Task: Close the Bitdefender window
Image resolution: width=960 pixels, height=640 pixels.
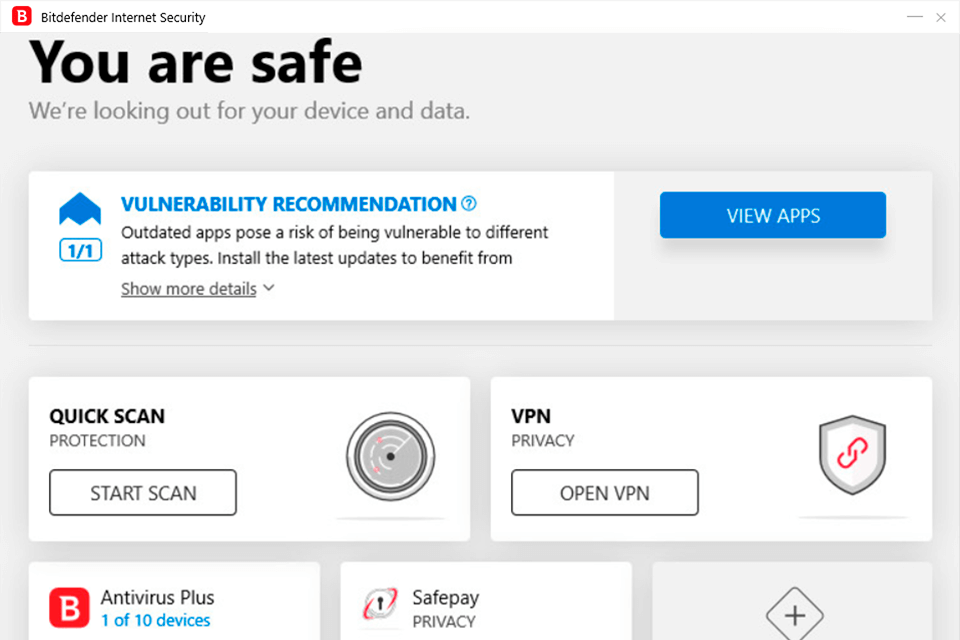Action: tap(941, 17)
